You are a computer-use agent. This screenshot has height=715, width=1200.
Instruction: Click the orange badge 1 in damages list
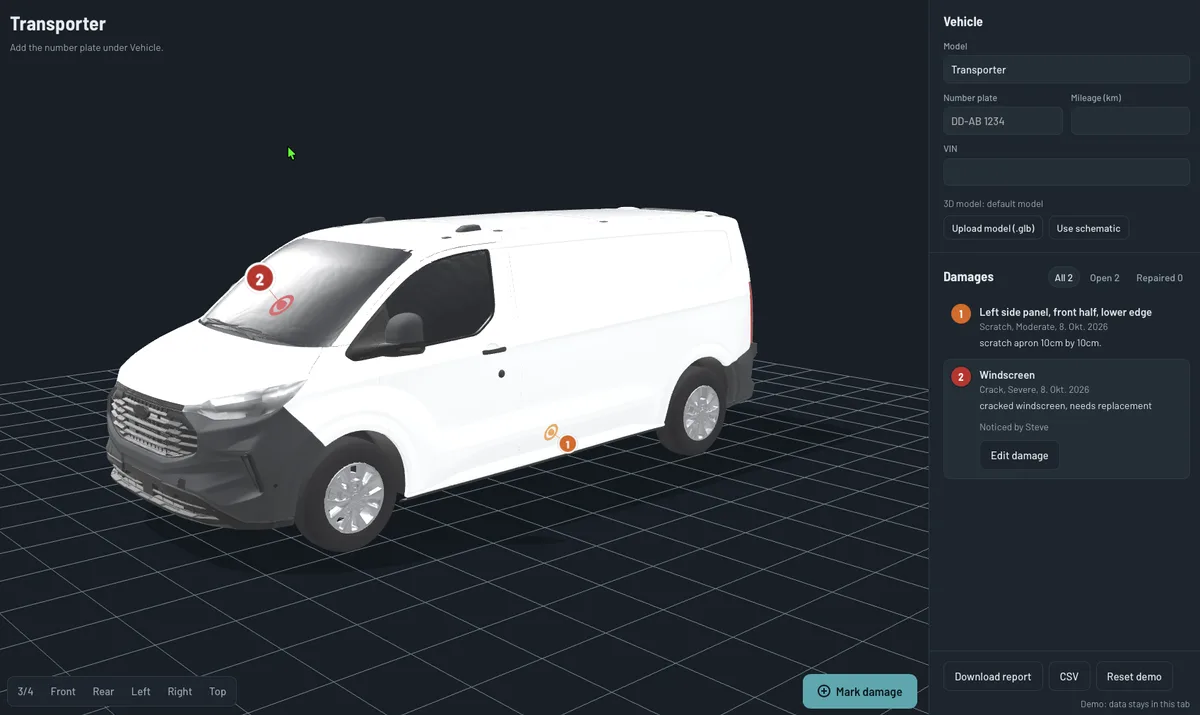[961, 315]
